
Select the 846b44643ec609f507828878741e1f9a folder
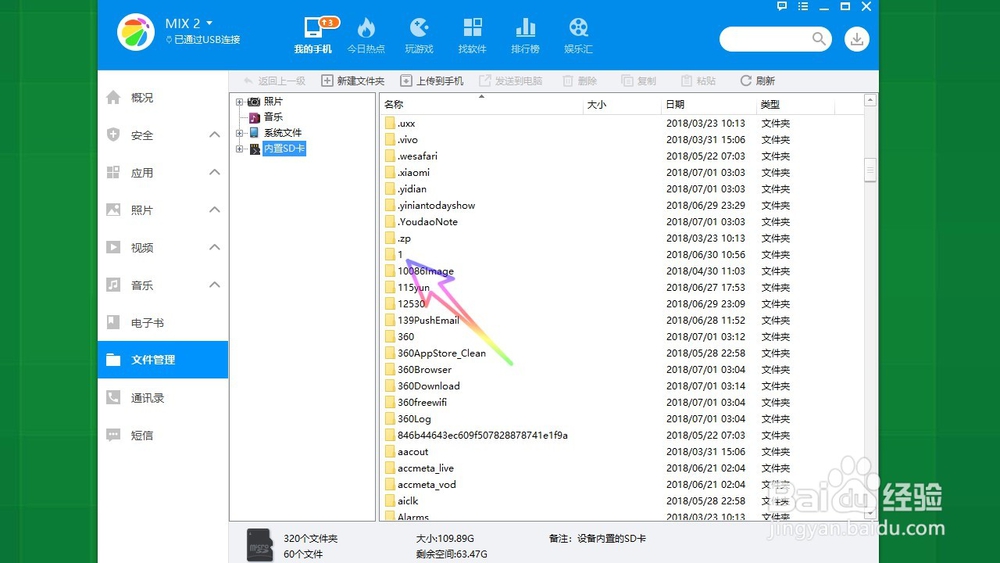pyautogui.click(x=482, y=435)
